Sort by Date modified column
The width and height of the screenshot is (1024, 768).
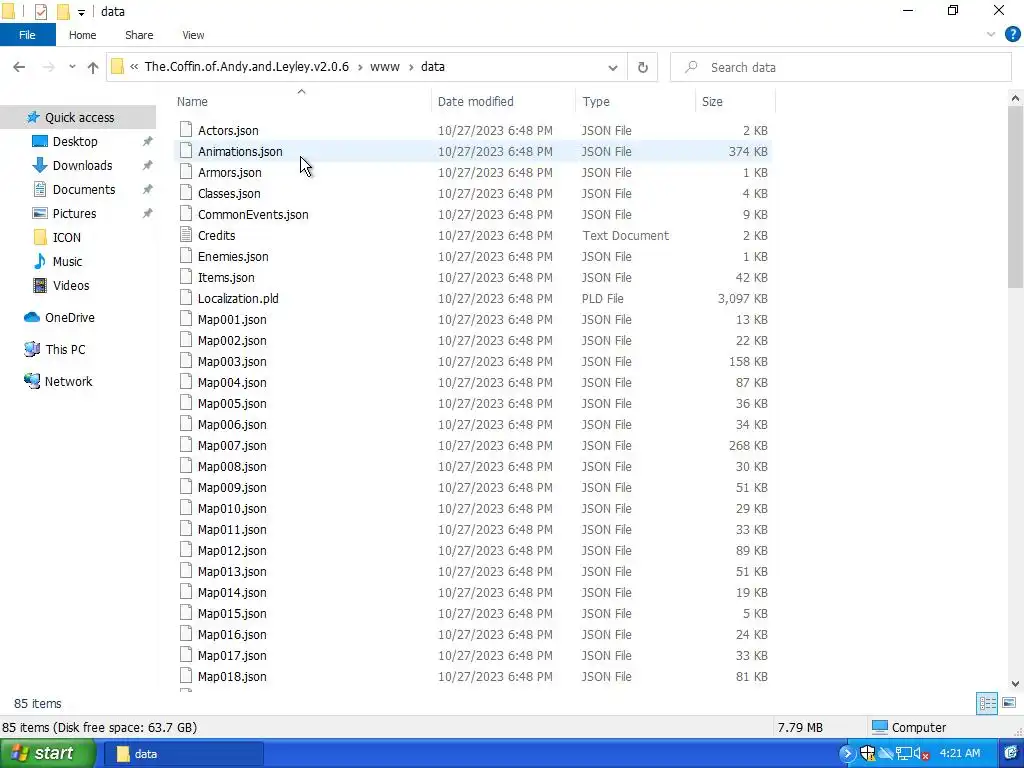(x=475, y=102)
